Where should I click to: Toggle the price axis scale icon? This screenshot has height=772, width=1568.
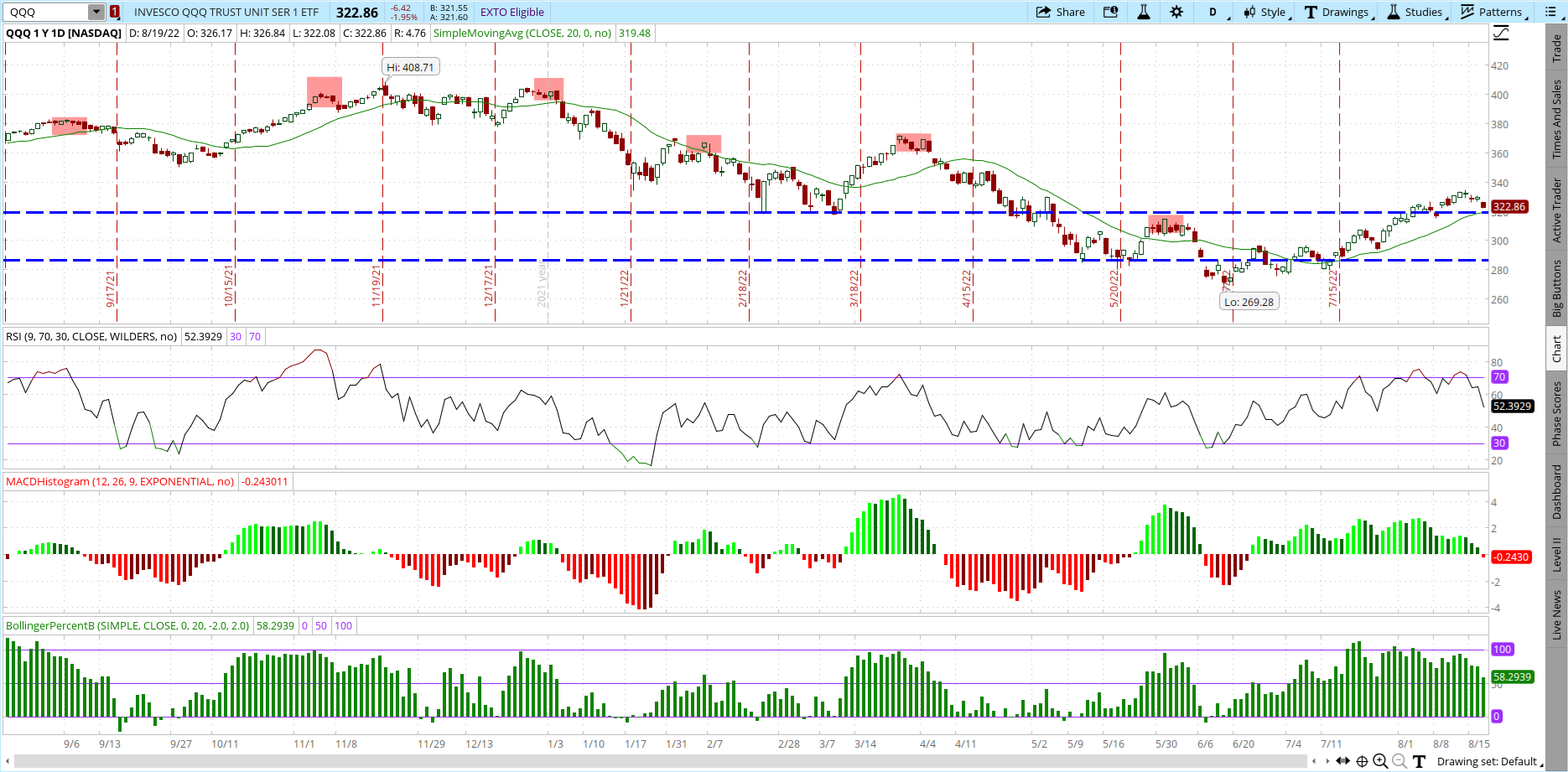1501,34
